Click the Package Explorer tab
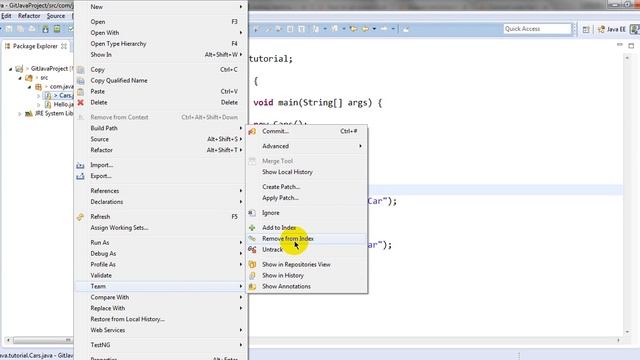The image size is (640, 360). (35, 47)
